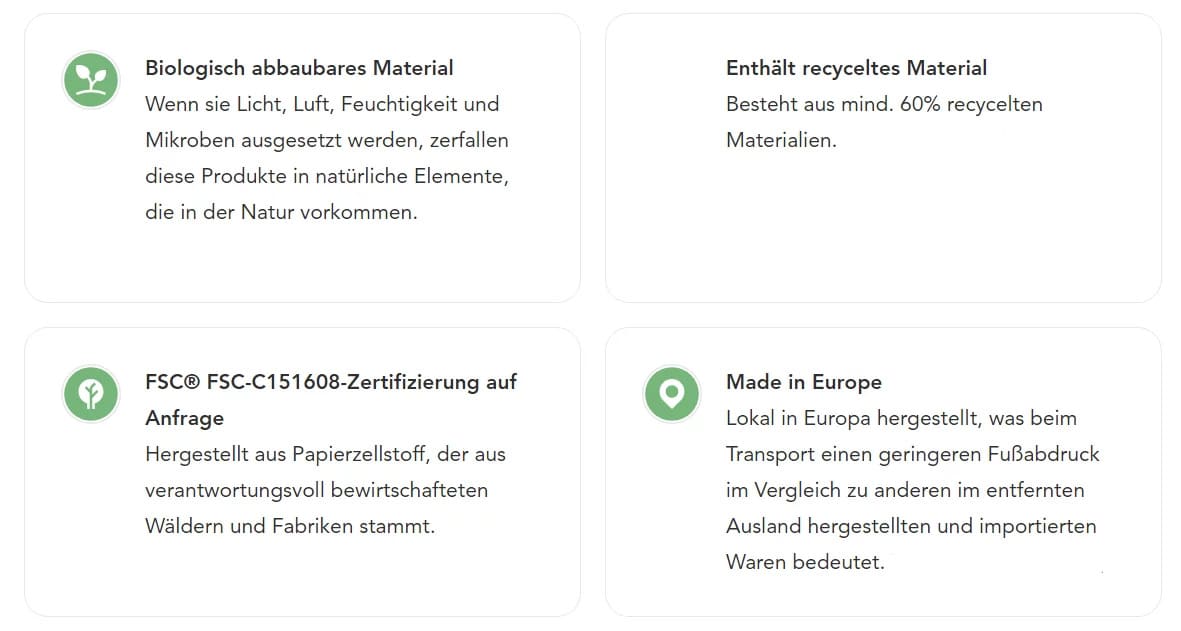Click 'die in der Natur vorkommen' line
1181x631 pixels.
point(281,212)
